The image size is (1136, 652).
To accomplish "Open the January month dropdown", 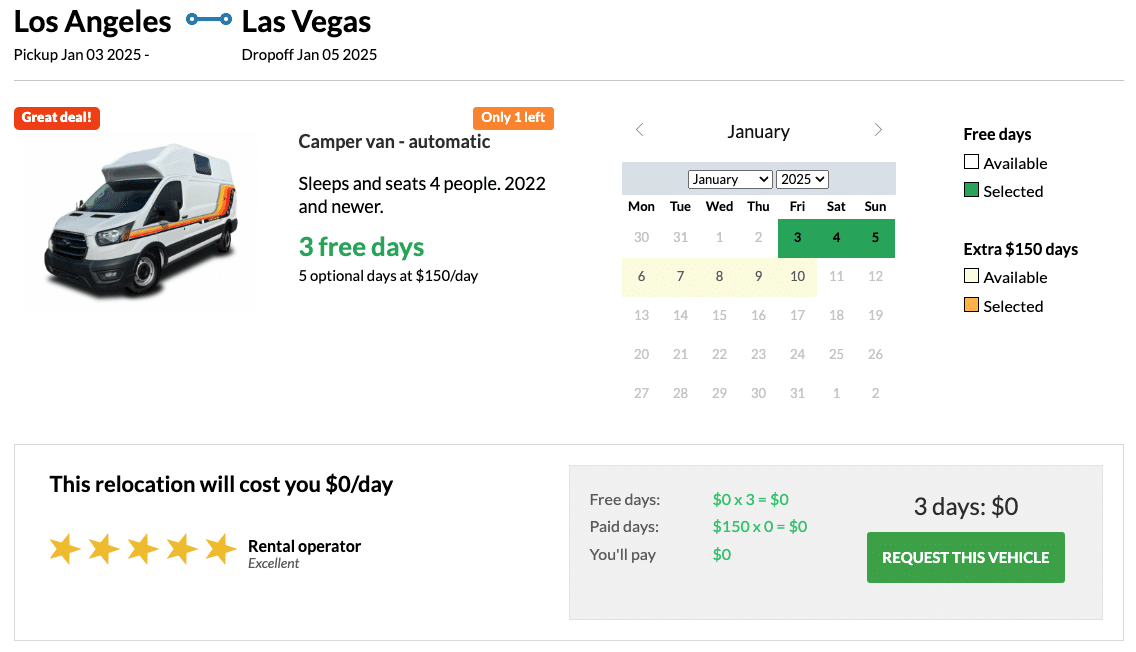I will point(730,179).
